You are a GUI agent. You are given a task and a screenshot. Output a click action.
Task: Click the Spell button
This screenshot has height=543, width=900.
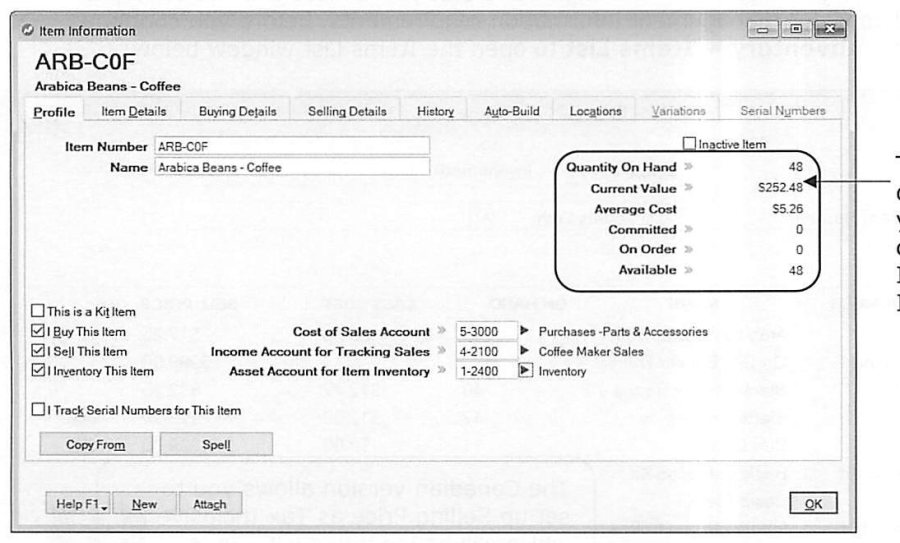pos(216,444)
